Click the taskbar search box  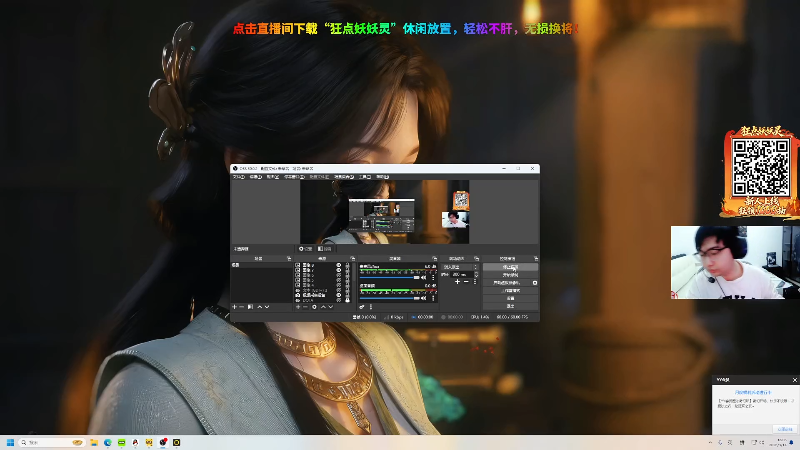pos(52,442)
